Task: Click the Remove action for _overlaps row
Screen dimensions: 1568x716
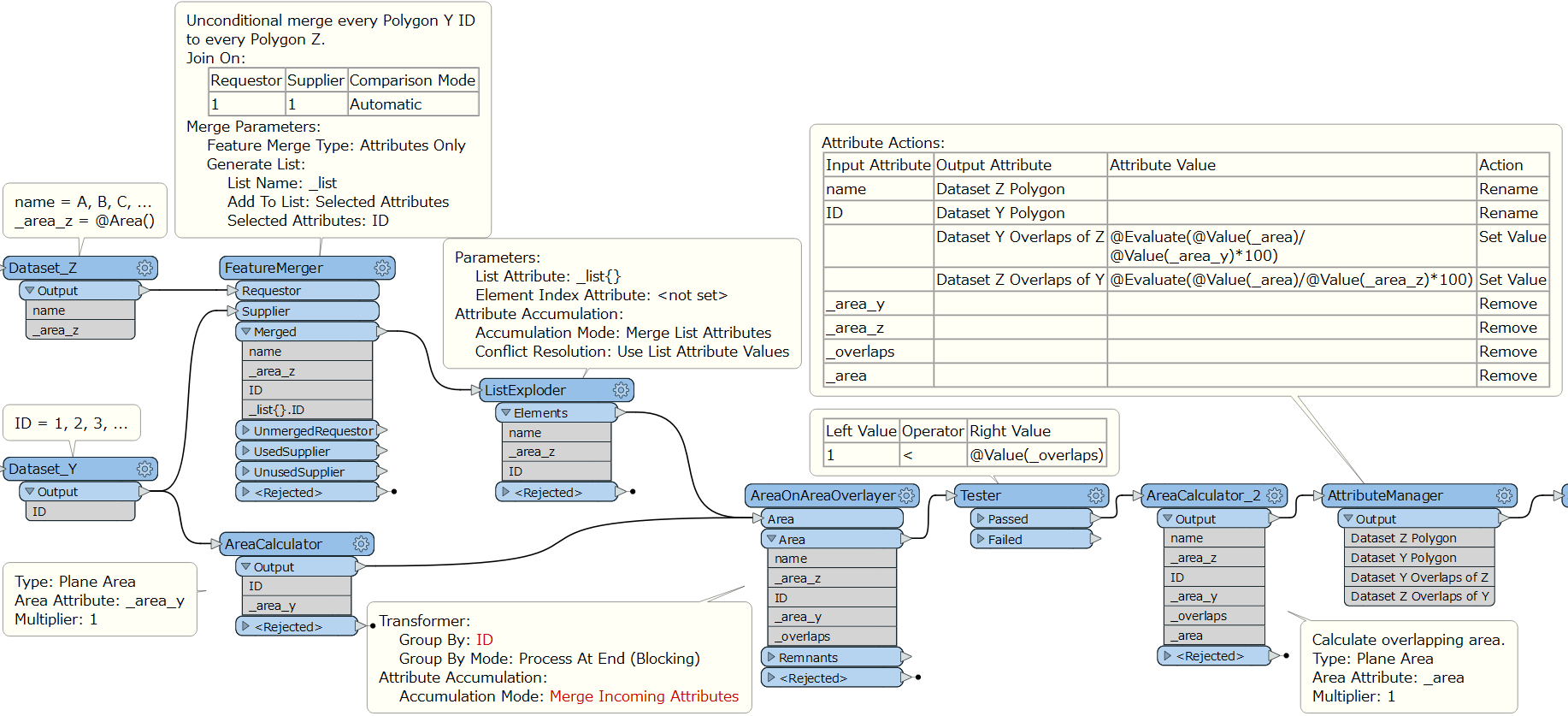Action: click(1512, 352)
